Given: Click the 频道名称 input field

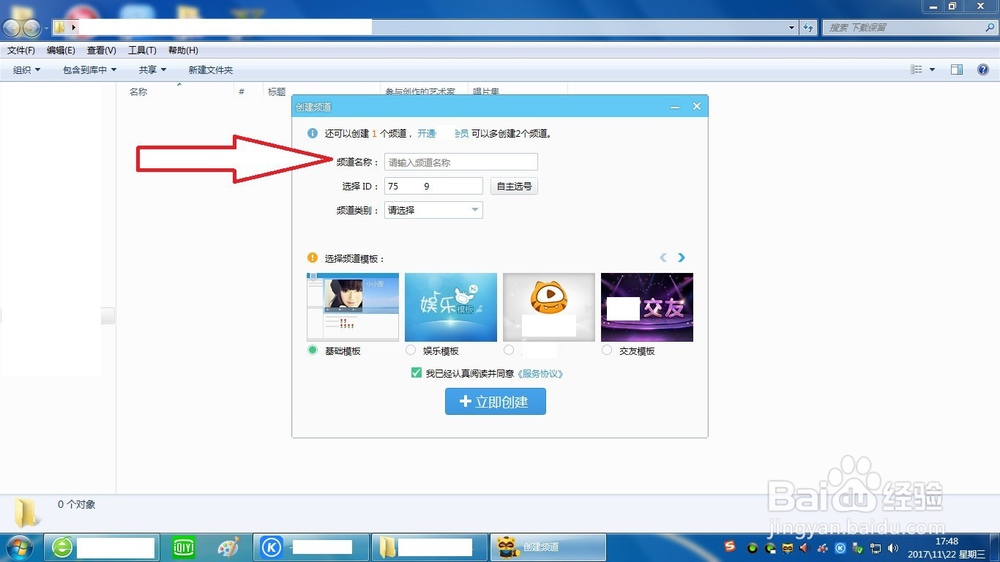Looking at the screenshot, I should 461,162.
